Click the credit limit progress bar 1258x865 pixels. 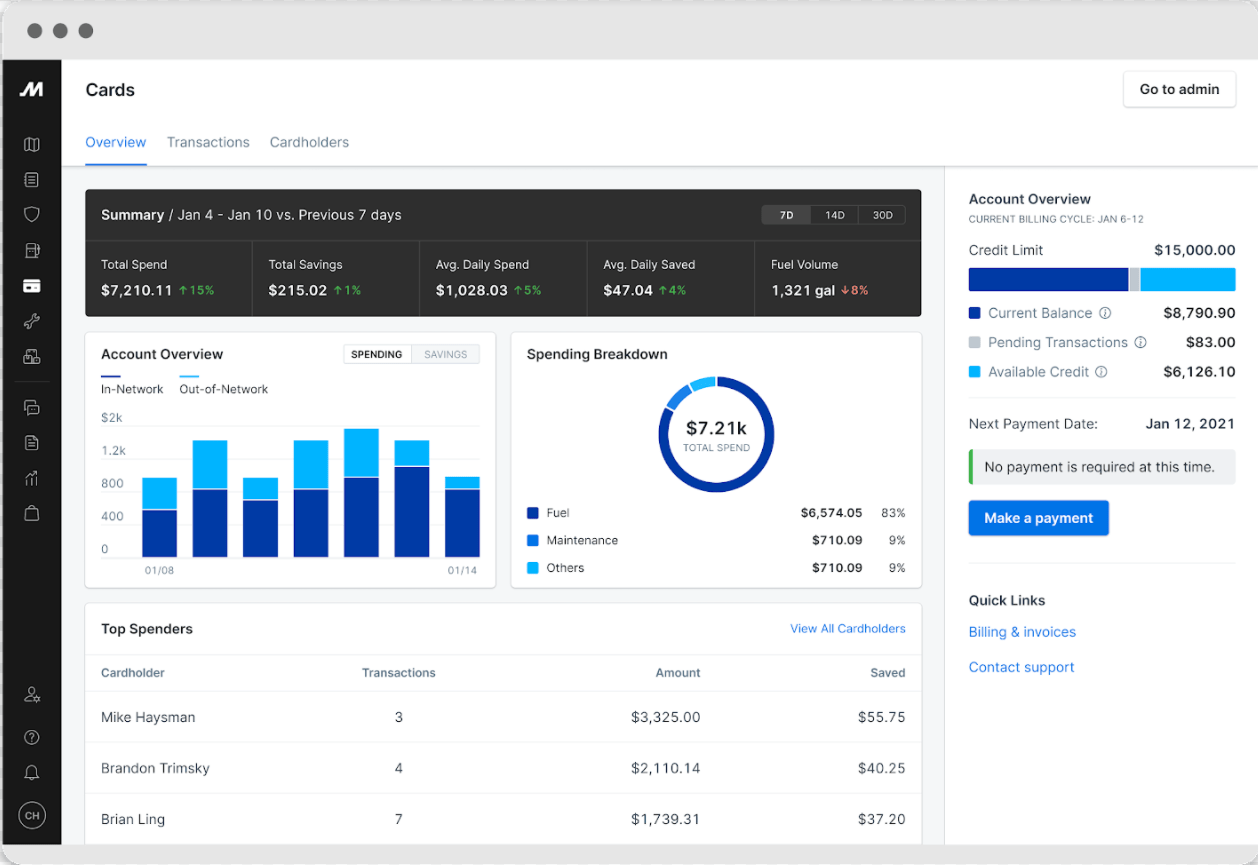click(x=1101, y=279)
